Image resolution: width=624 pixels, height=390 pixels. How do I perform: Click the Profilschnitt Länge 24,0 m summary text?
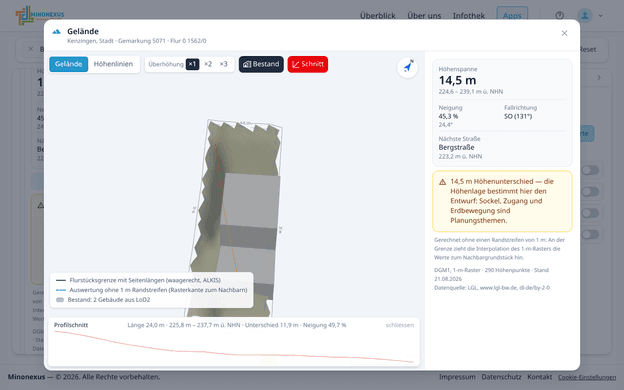[x=237, y=325]
